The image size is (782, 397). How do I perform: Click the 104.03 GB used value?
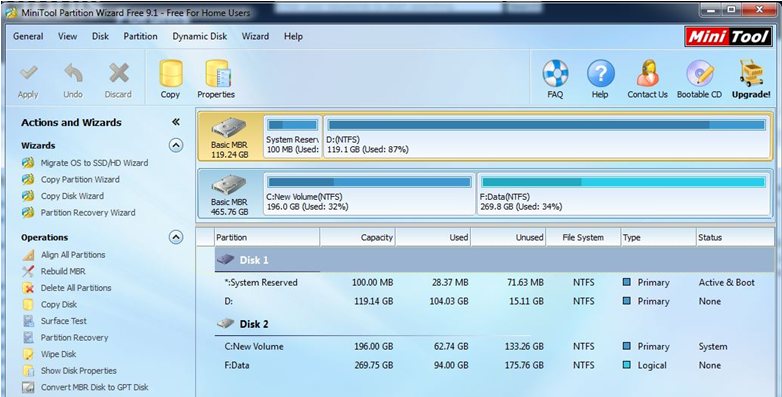coord(449,301)
